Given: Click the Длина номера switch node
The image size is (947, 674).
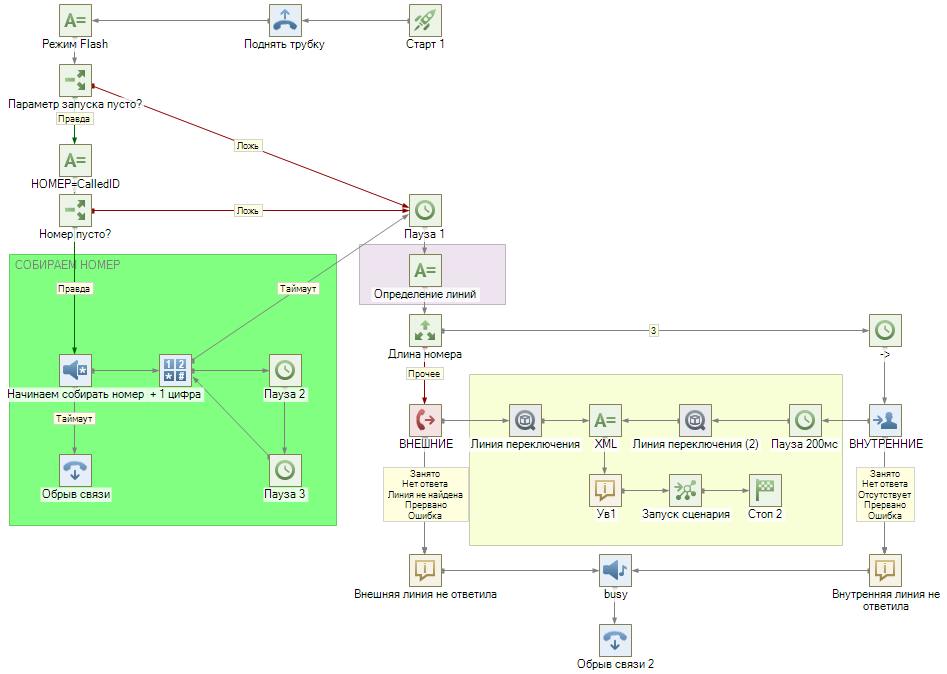Looking at the screenshot, I should [425, 330].
